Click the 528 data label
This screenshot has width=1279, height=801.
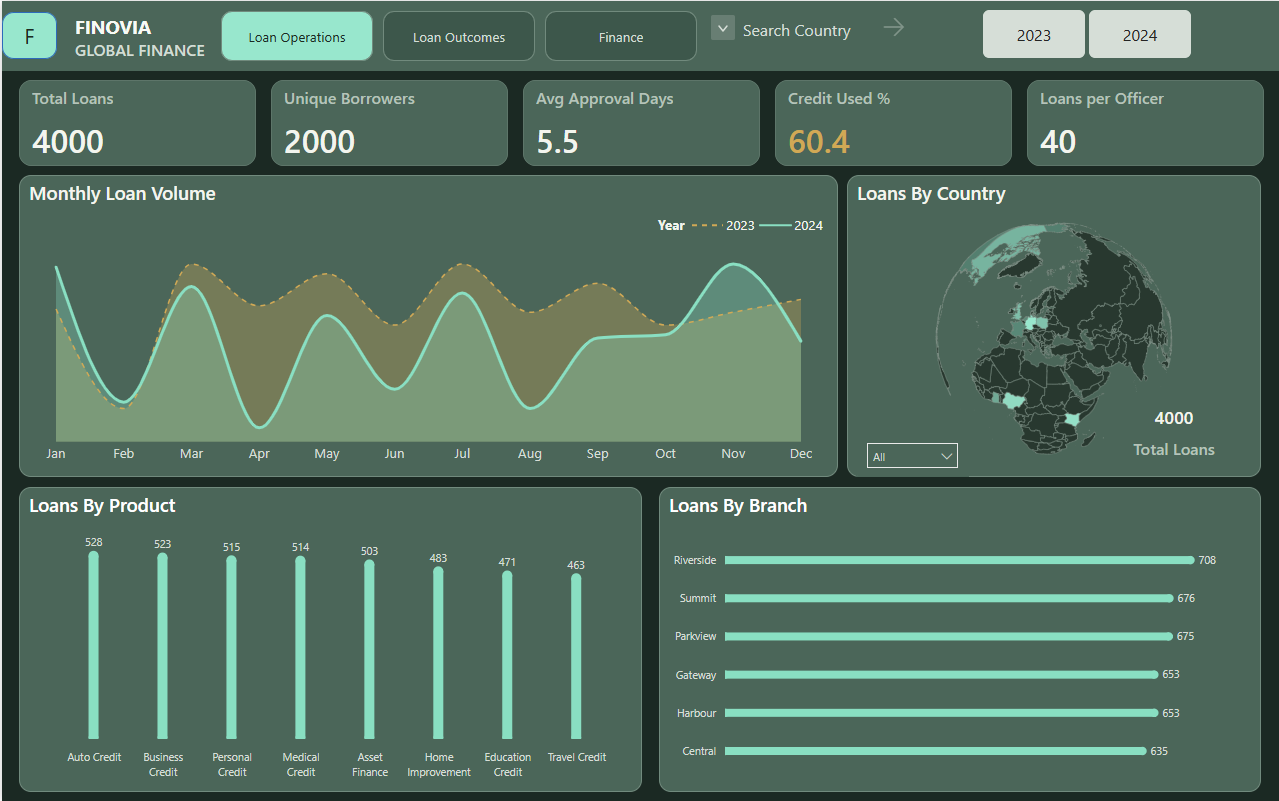94,542
